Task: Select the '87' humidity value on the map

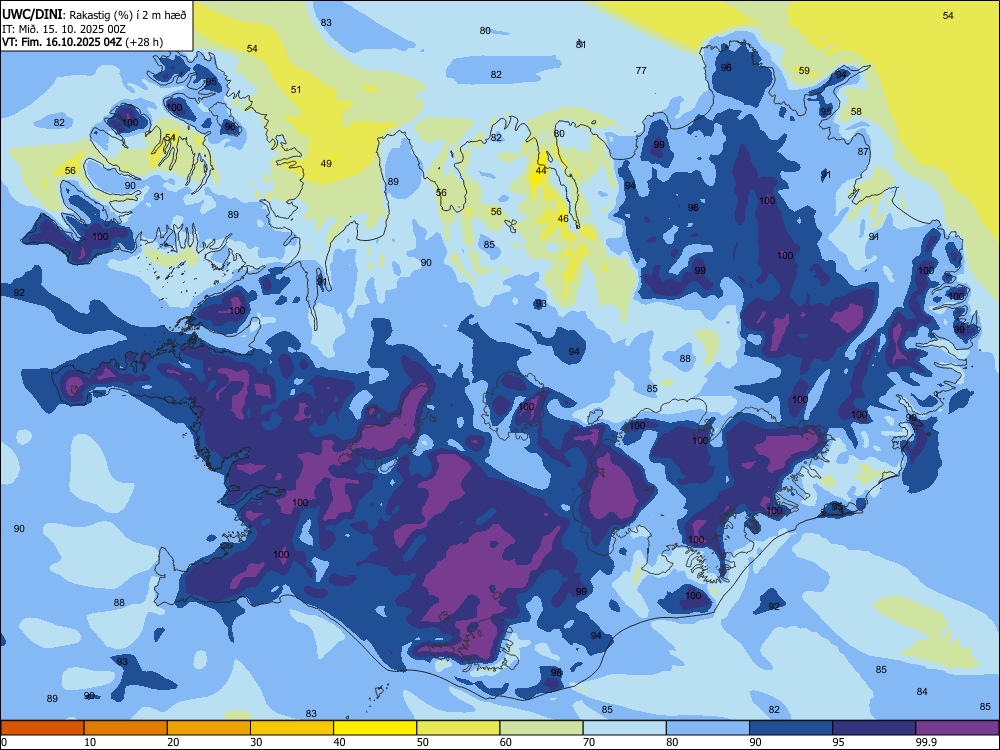Action: pyautogui.click(x=863, y=151)
